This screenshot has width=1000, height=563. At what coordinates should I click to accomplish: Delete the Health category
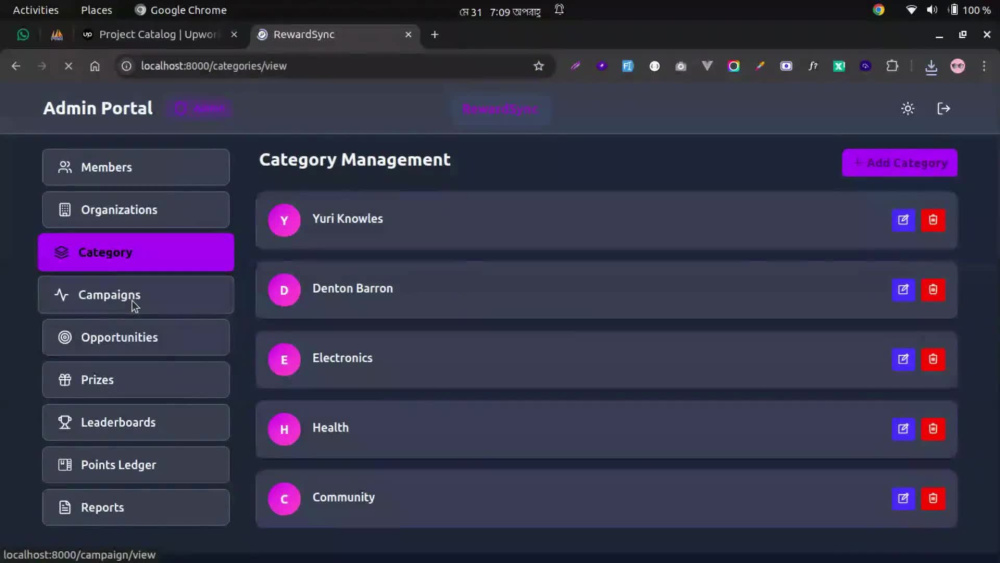pos(933,428)
